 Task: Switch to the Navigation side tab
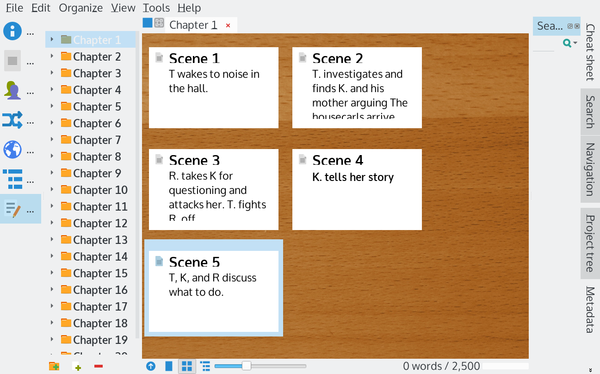pos(590,169)
